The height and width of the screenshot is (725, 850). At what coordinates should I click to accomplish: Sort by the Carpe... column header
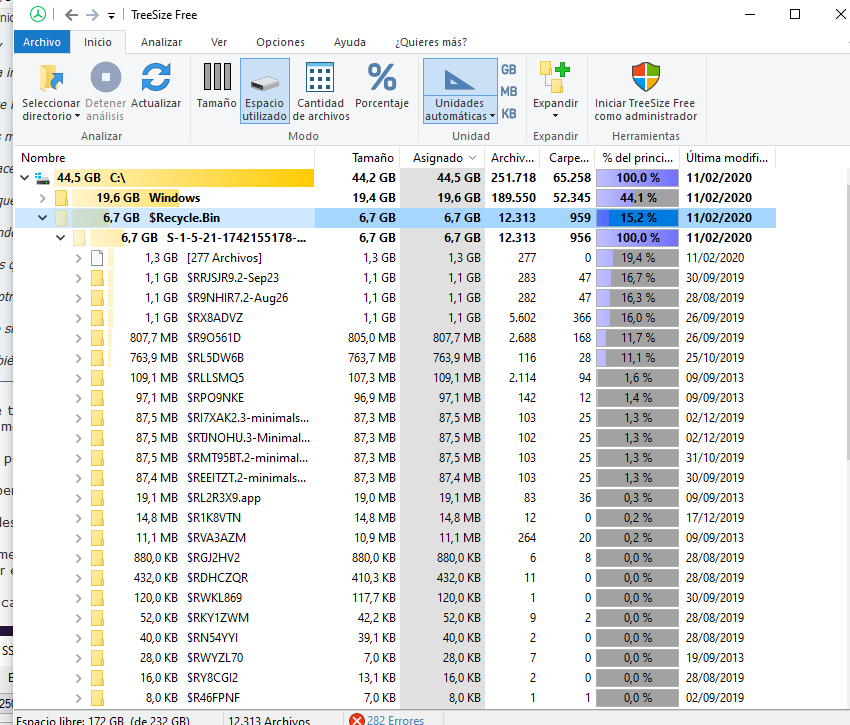(568, 158)
